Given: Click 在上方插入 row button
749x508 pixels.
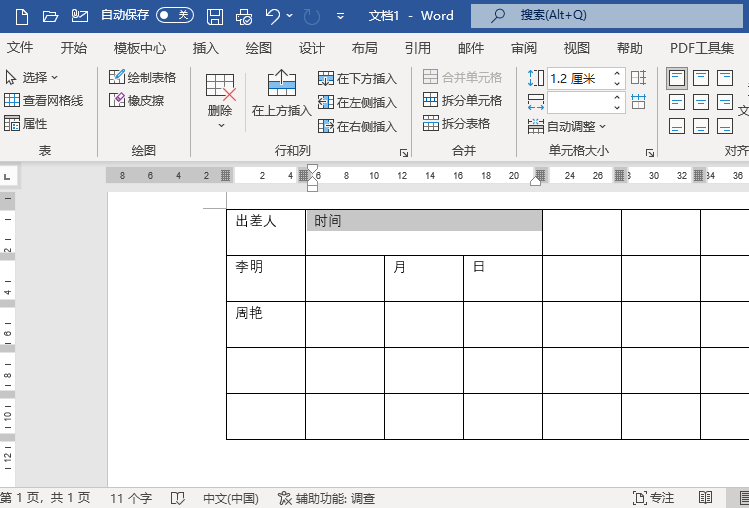Looking at the screenshot, I should tap(281, 94).
